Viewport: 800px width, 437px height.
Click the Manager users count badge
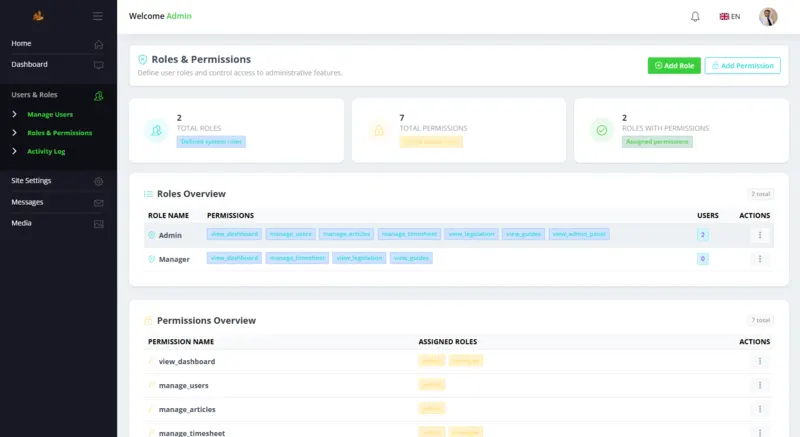click(x=703, y=259)
